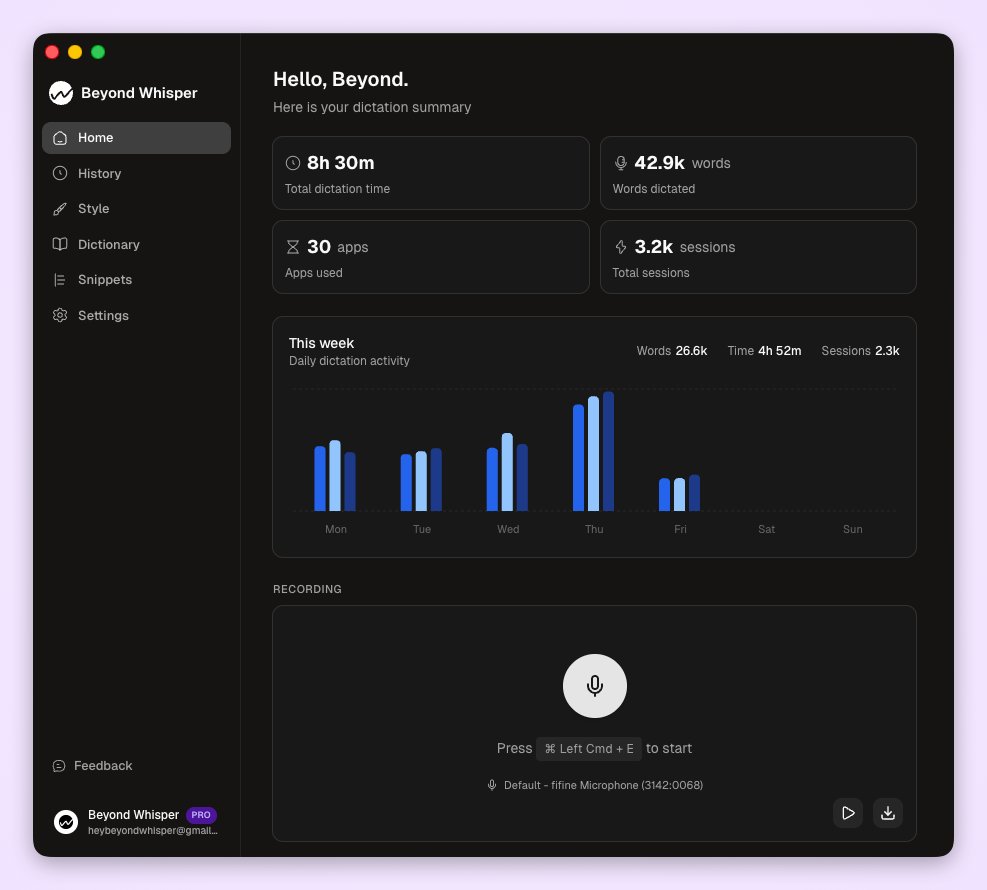The width and height of the screenshot is (987, 890).
Task: Open the Snippets section
Action: point(136,279)
